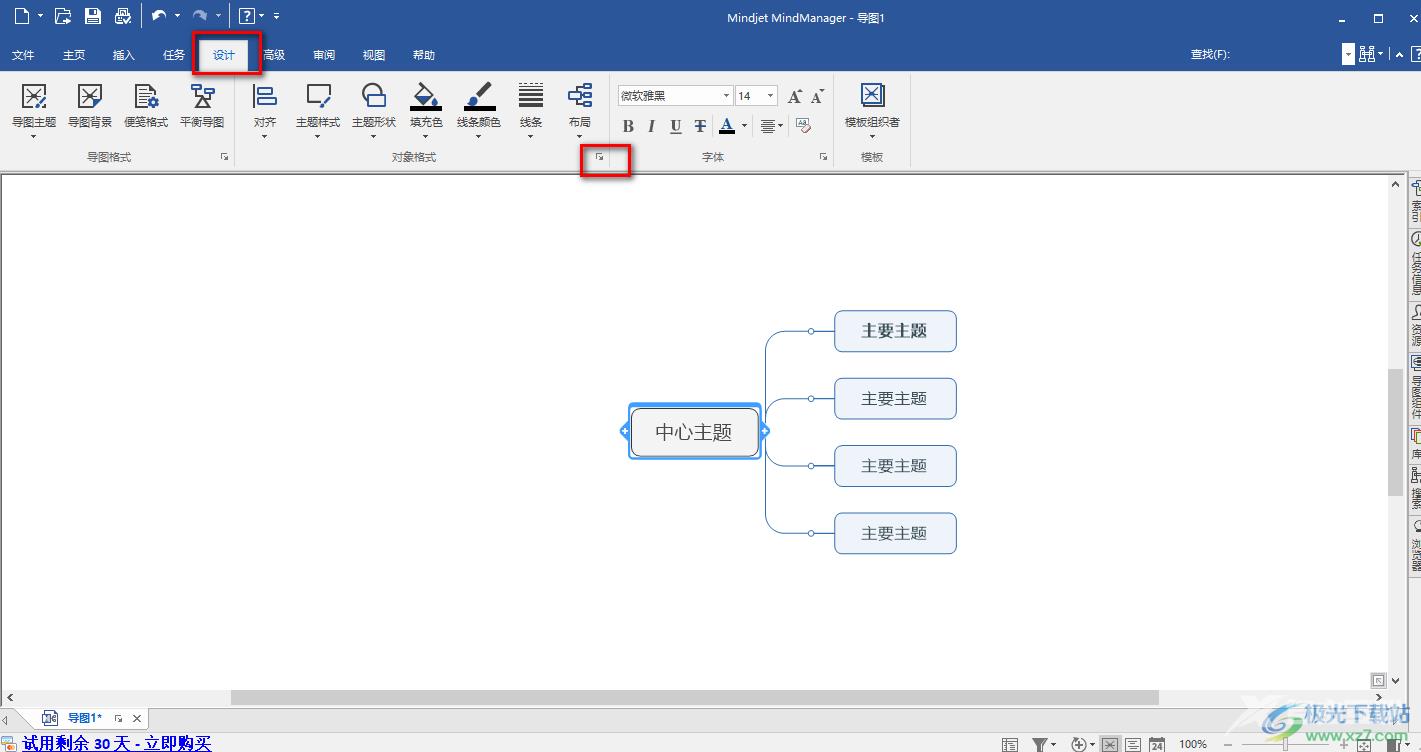Click the Redo arrow icon
The width and height of the screenshot is (1421, 752).
[200, 16]
